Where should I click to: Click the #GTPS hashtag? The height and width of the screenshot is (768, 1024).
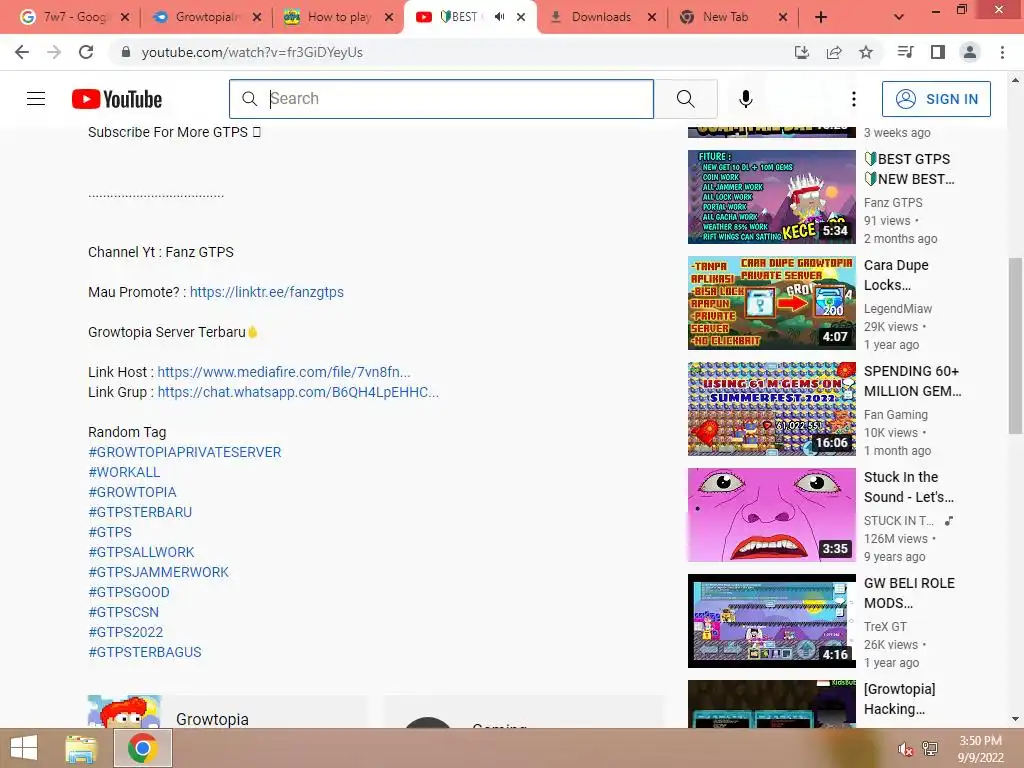pyautogui.click(x=110, y=532)
